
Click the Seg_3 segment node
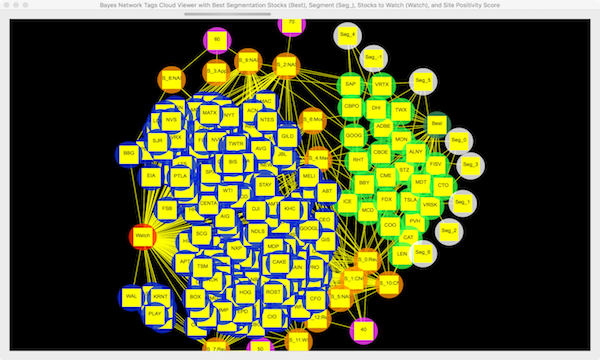tap(470, 165)
